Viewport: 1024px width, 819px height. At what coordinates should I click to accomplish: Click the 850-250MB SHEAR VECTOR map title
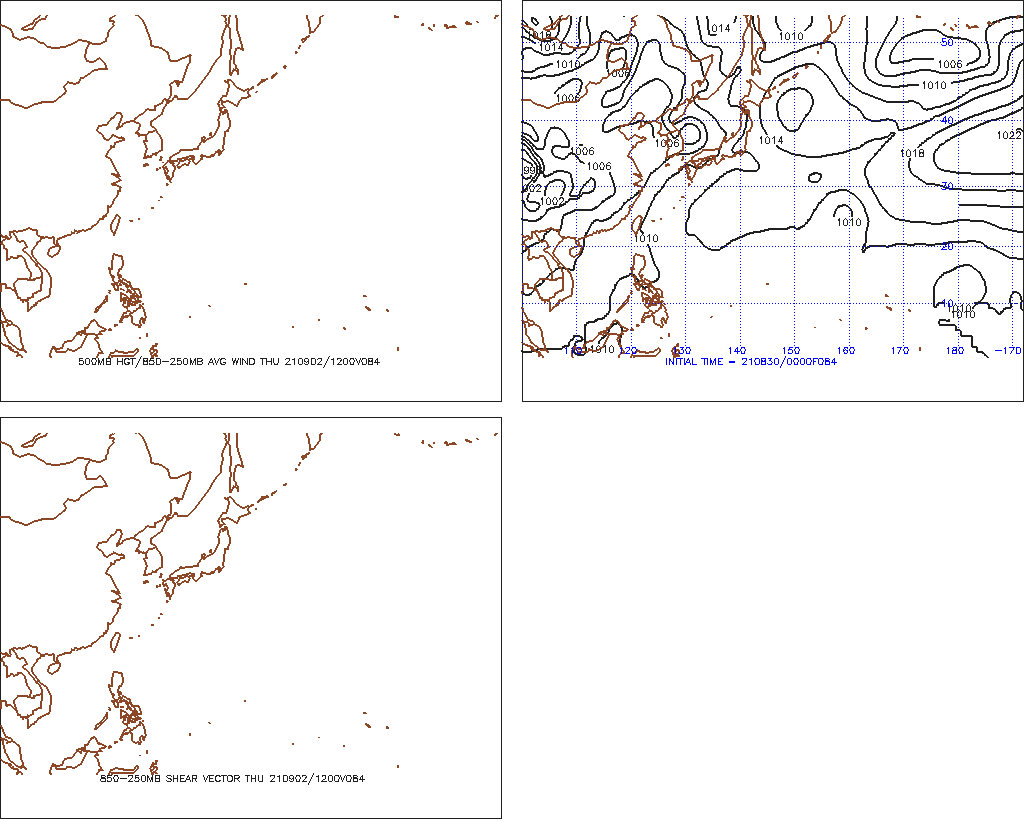coord(232,779)
